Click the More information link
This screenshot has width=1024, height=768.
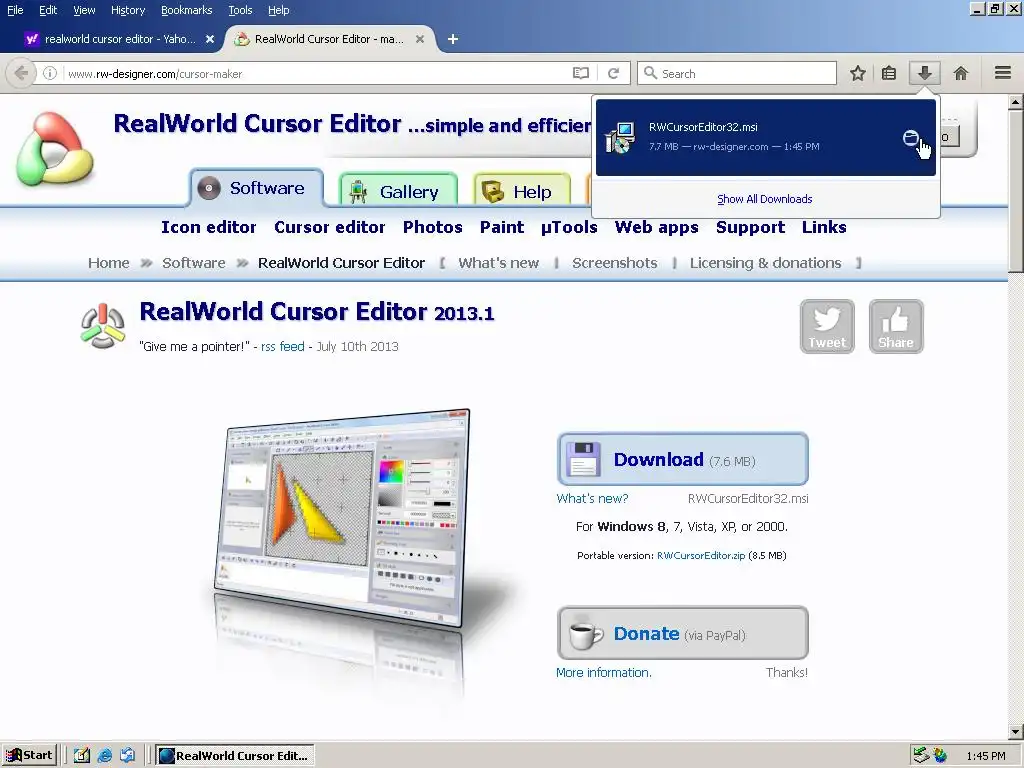[x=603, y=673]
